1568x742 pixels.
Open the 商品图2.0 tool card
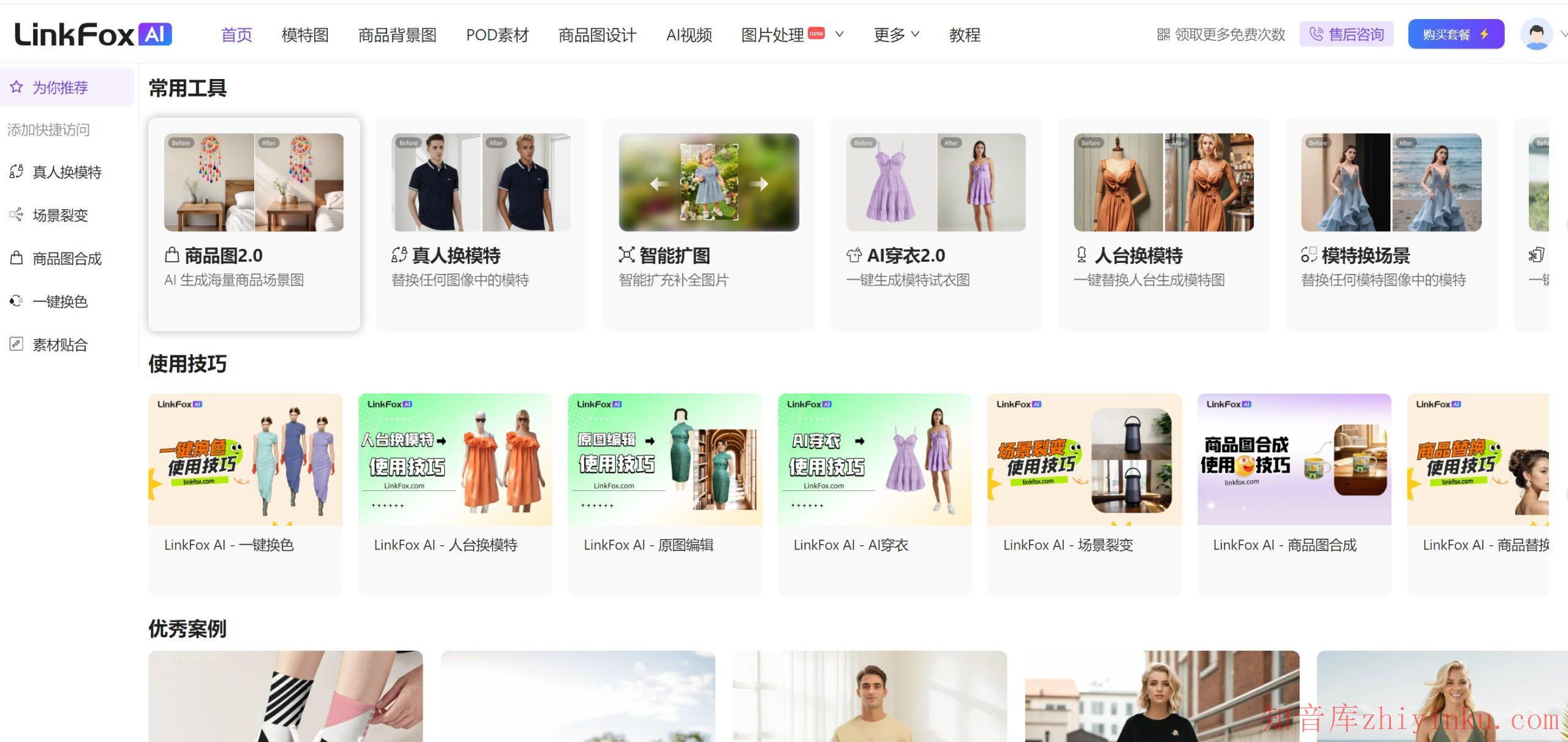[254, 224]
